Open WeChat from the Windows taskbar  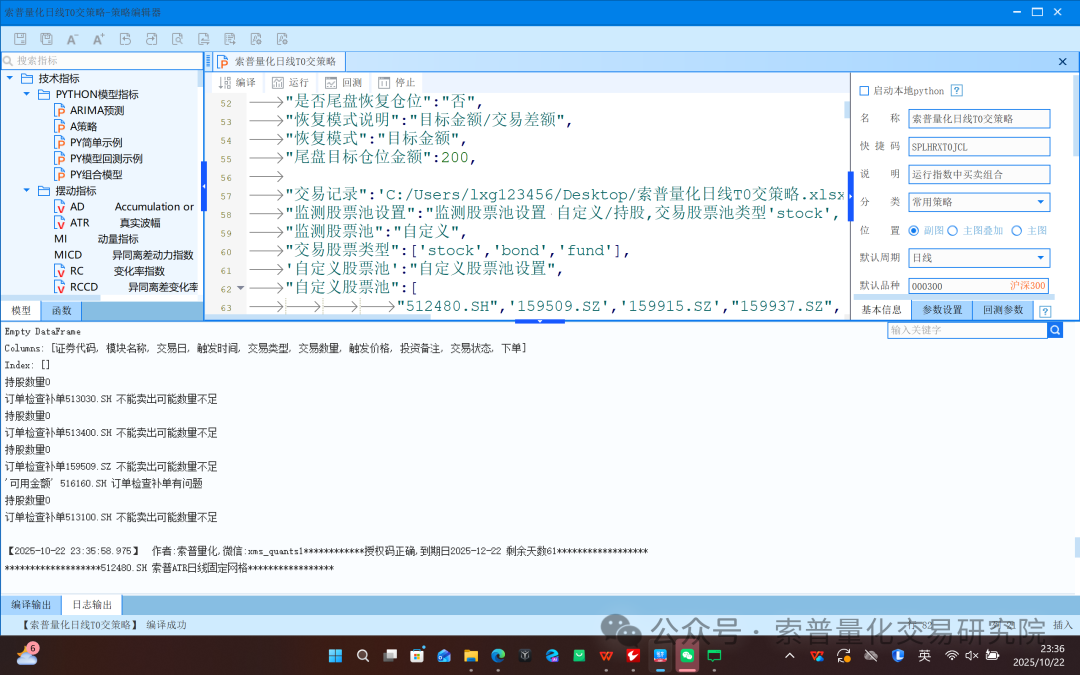[x=686, y=657]
